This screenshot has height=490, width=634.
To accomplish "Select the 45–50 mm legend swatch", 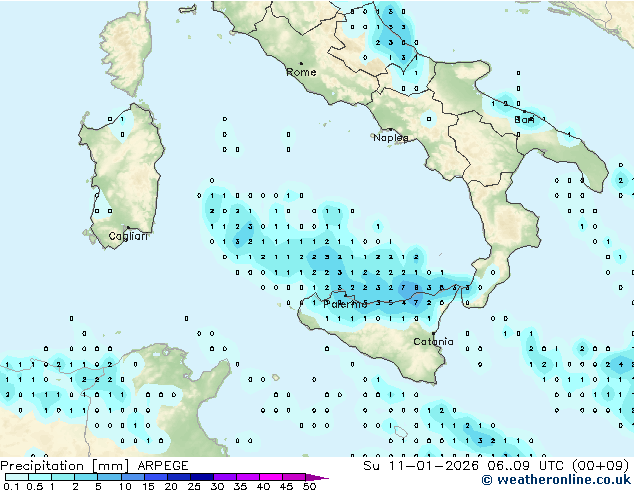I will click(294, 477).
